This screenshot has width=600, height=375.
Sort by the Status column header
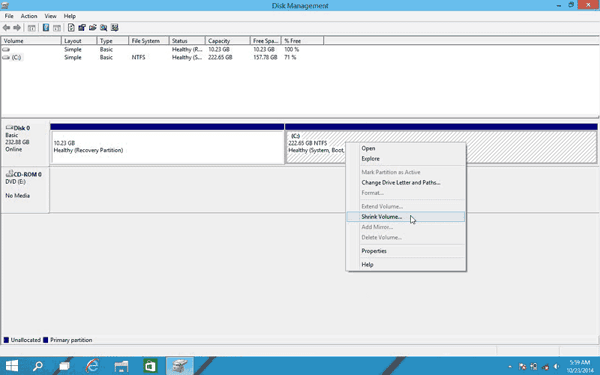(x=187, y=41)
